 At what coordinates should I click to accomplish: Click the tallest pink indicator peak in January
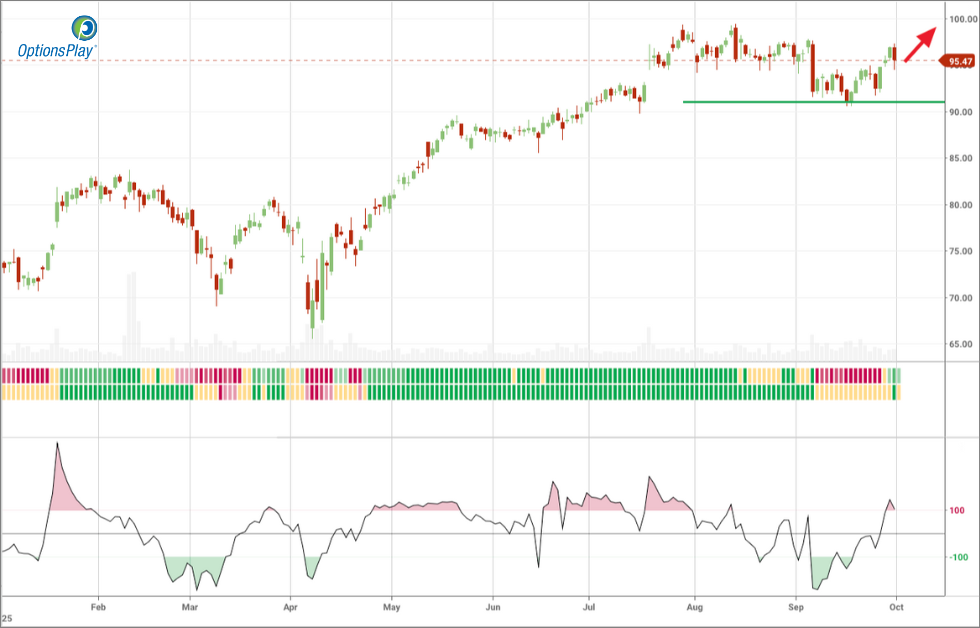[x=58, y=450]
